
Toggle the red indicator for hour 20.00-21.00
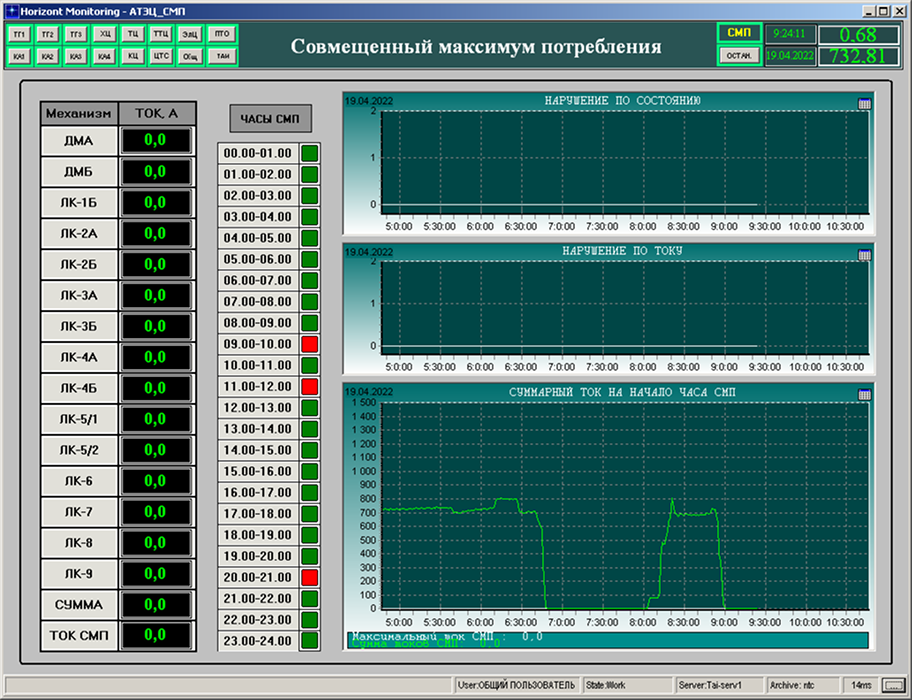(x=309, y=577)
